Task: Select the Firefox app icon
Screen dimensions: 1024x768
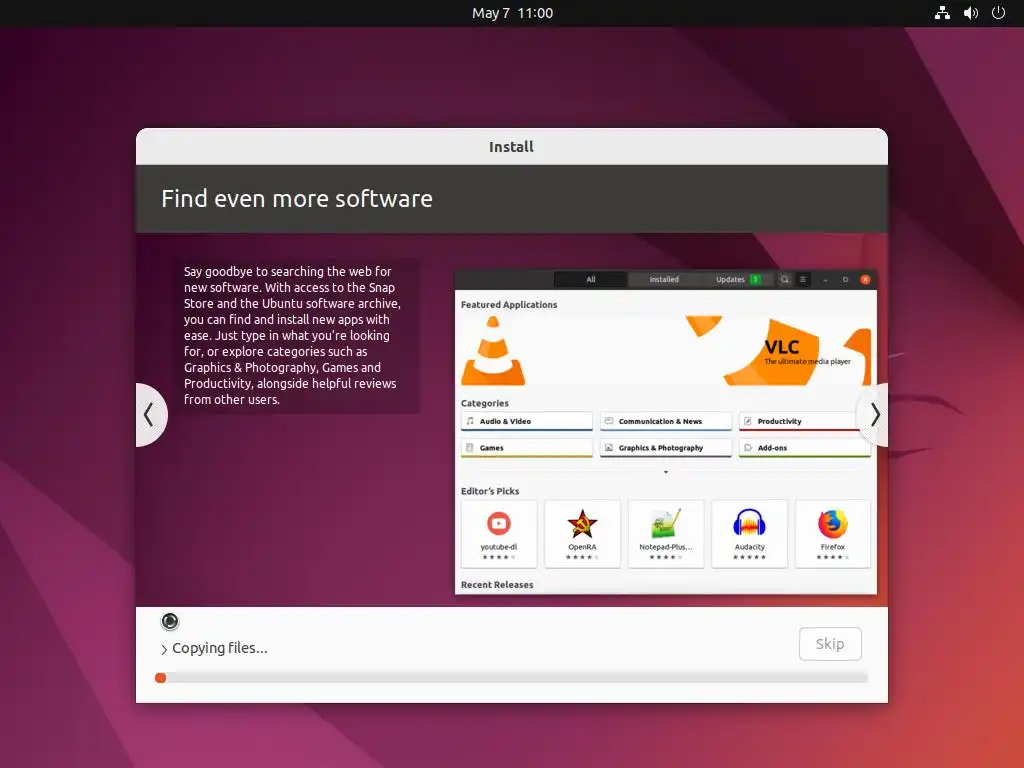Action: 833,523
